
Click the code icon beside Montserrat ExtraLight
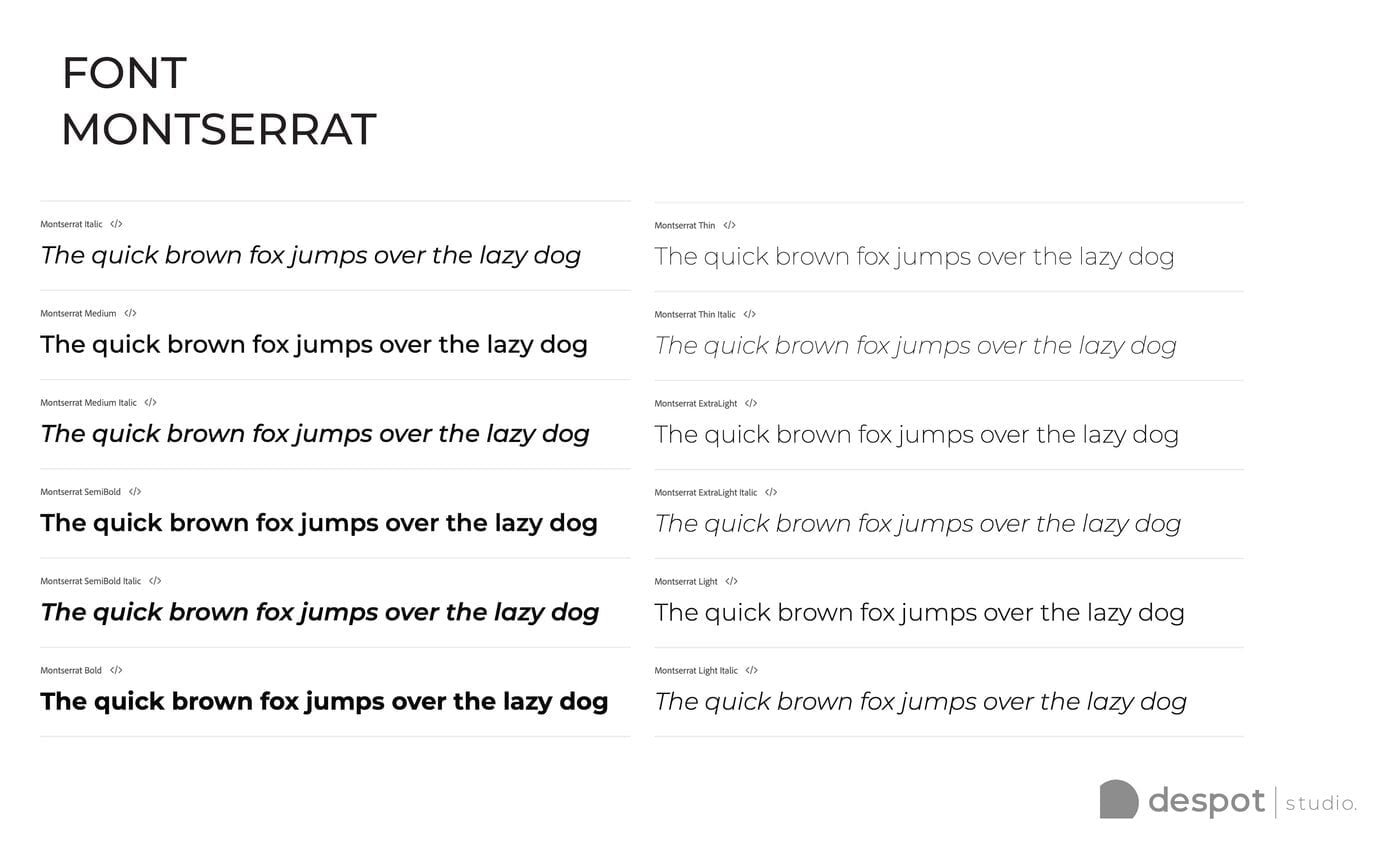pyautogui.click(x=751, y=404)
